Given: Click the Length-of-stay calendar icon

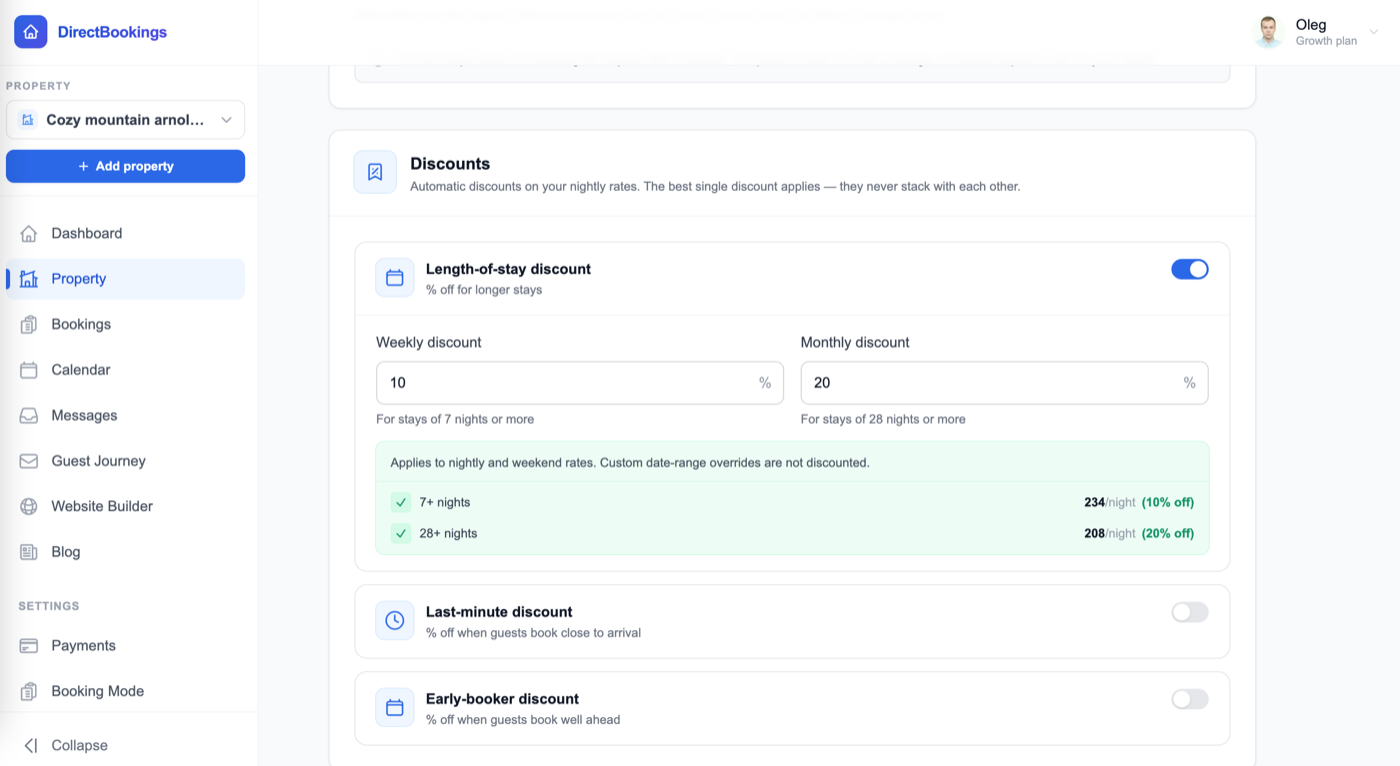Looking at the screenshot, I should click(x=395, y=278).
